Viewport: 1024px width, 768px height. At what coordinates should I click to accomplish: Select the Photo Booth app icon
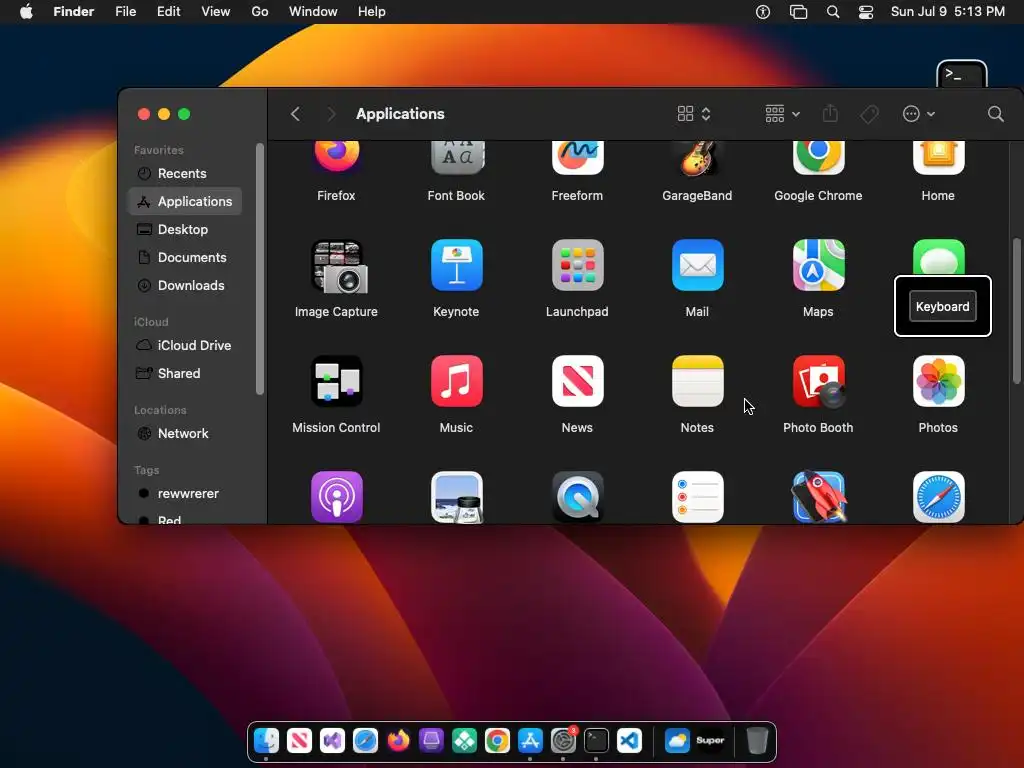tap(818, 381)
